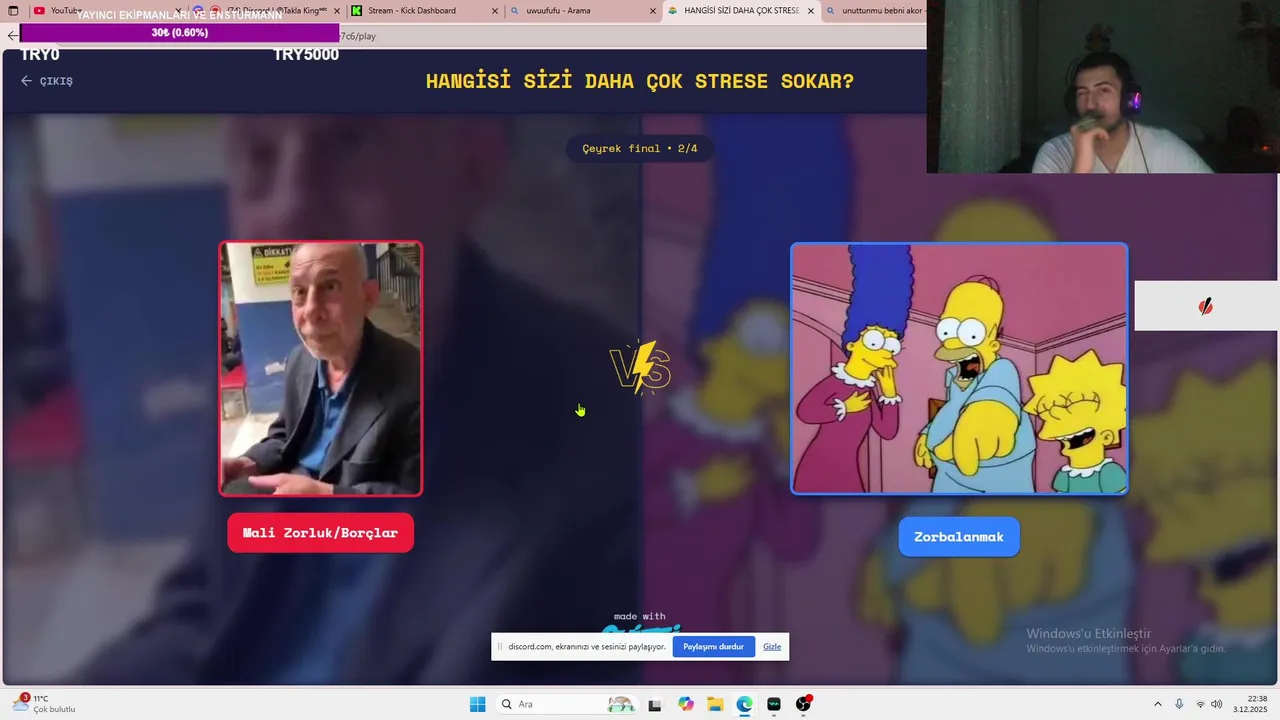This screenshot has width=1280, height=720.
Task: Click the volume speaker tray icon
Action: pos(1216,704)
